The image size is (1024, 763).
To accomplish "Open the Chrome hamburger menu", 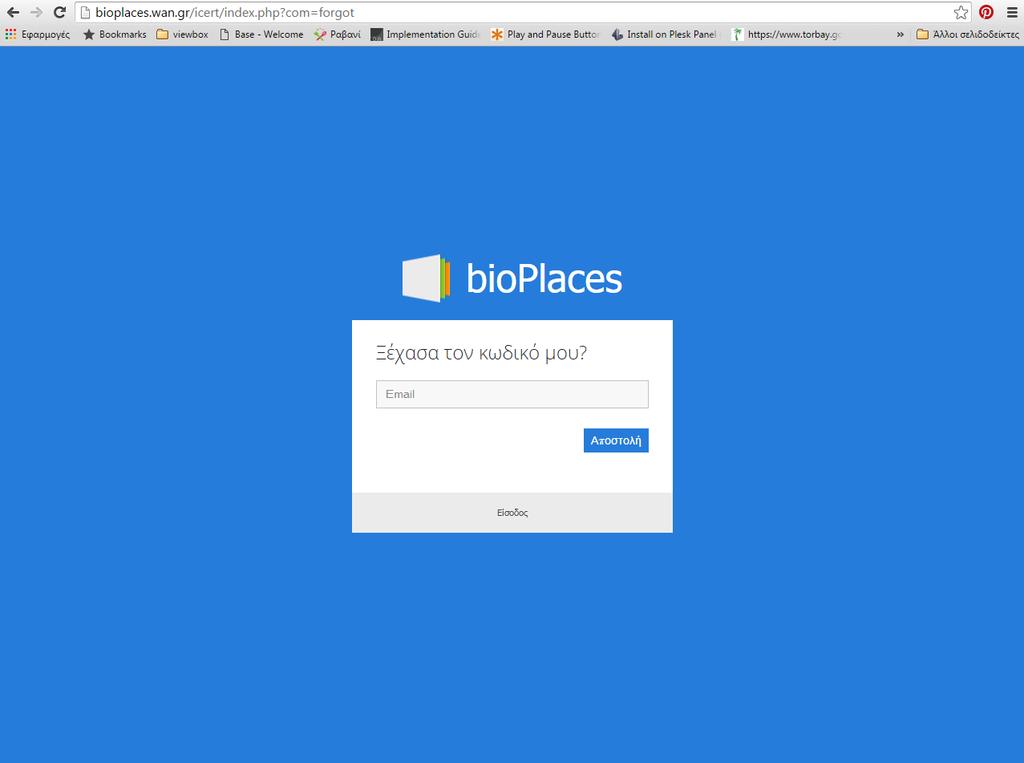I will coord(1012,12).
